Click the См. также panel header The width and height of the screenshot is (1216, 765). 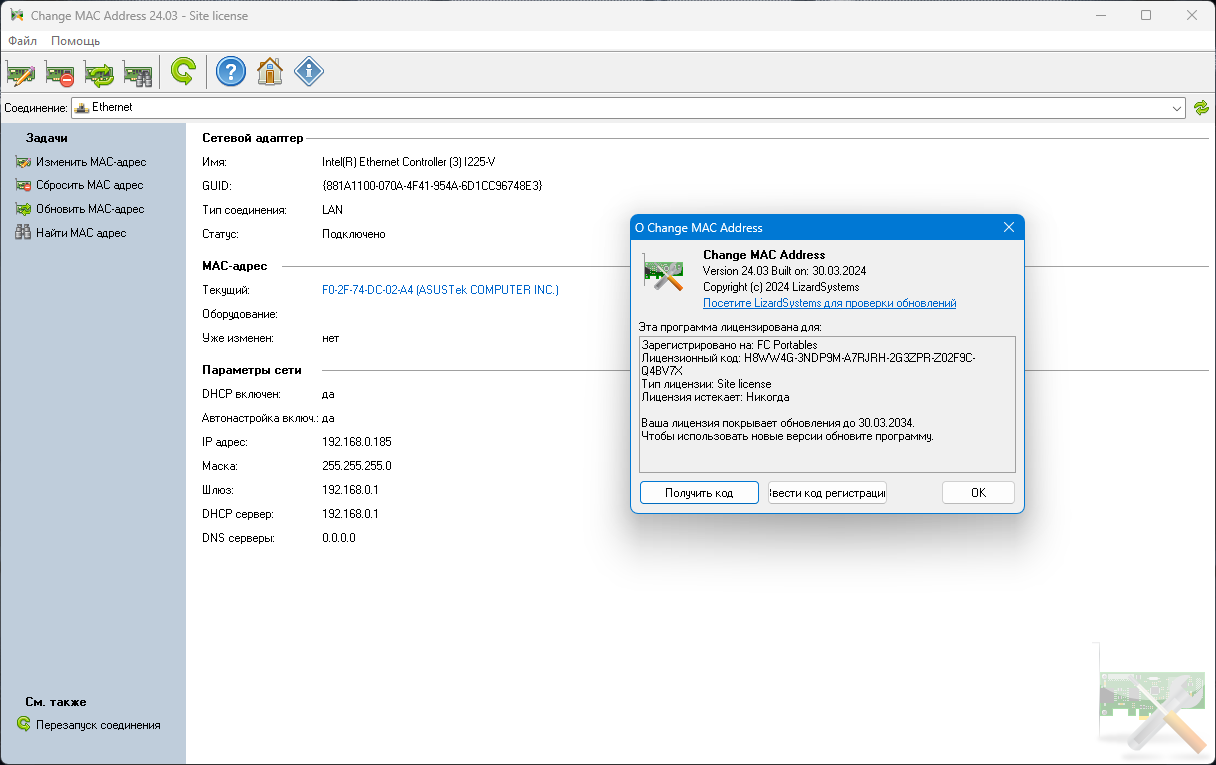click(x=56, y=702)
